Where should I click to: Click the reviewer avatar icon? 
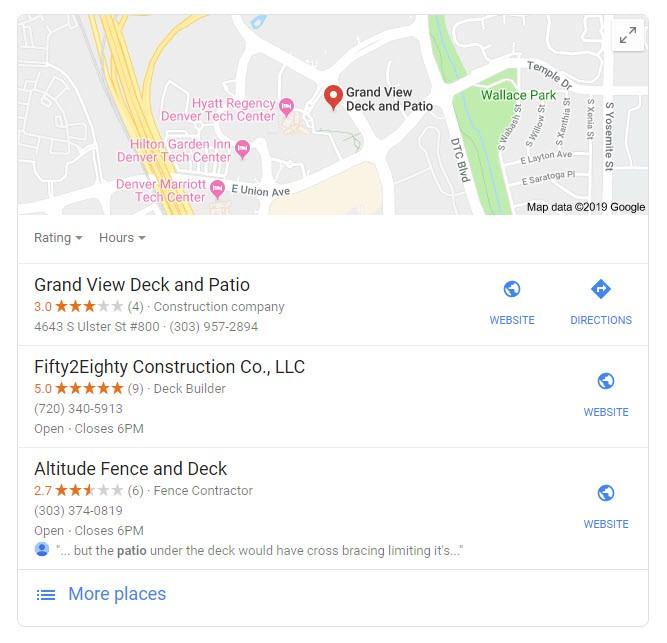(x=42, y=549)
